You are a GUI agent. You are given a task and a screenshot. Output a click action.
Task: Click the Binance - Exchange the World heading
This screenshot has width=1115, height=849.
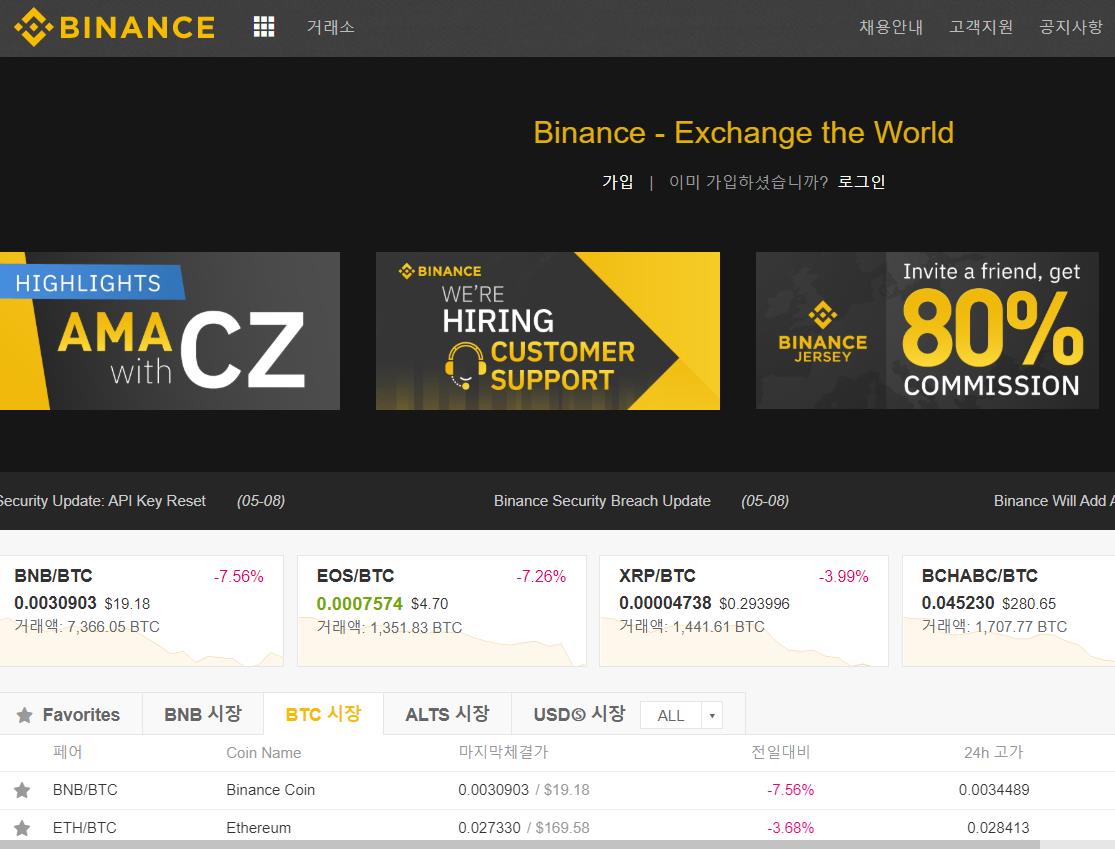(743, 133)
